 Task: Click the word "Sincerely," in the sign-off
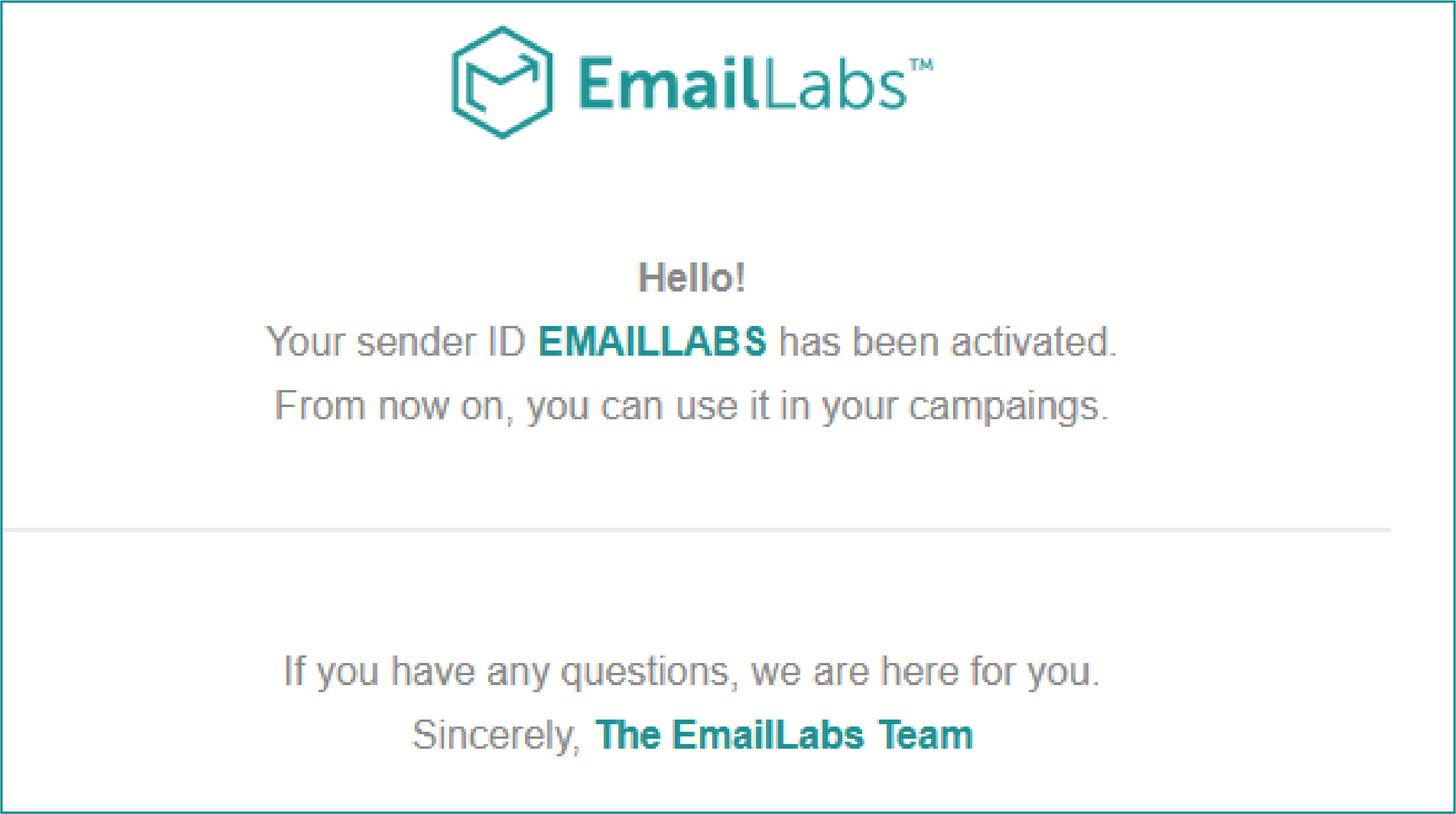coord(496,736)
